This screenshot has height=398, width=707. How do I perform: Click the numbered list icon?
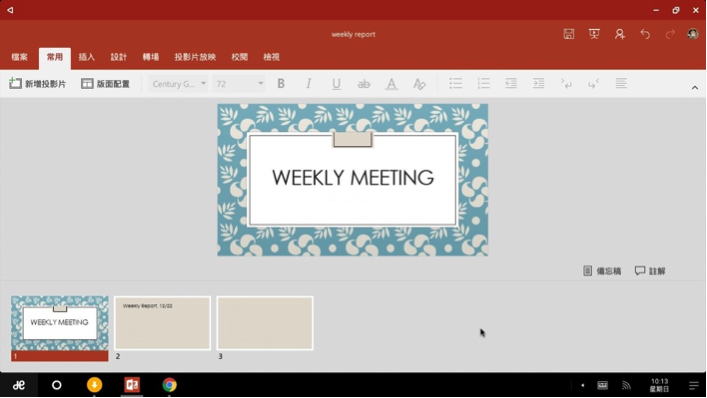pyautogui.click(x=483, y=83)
